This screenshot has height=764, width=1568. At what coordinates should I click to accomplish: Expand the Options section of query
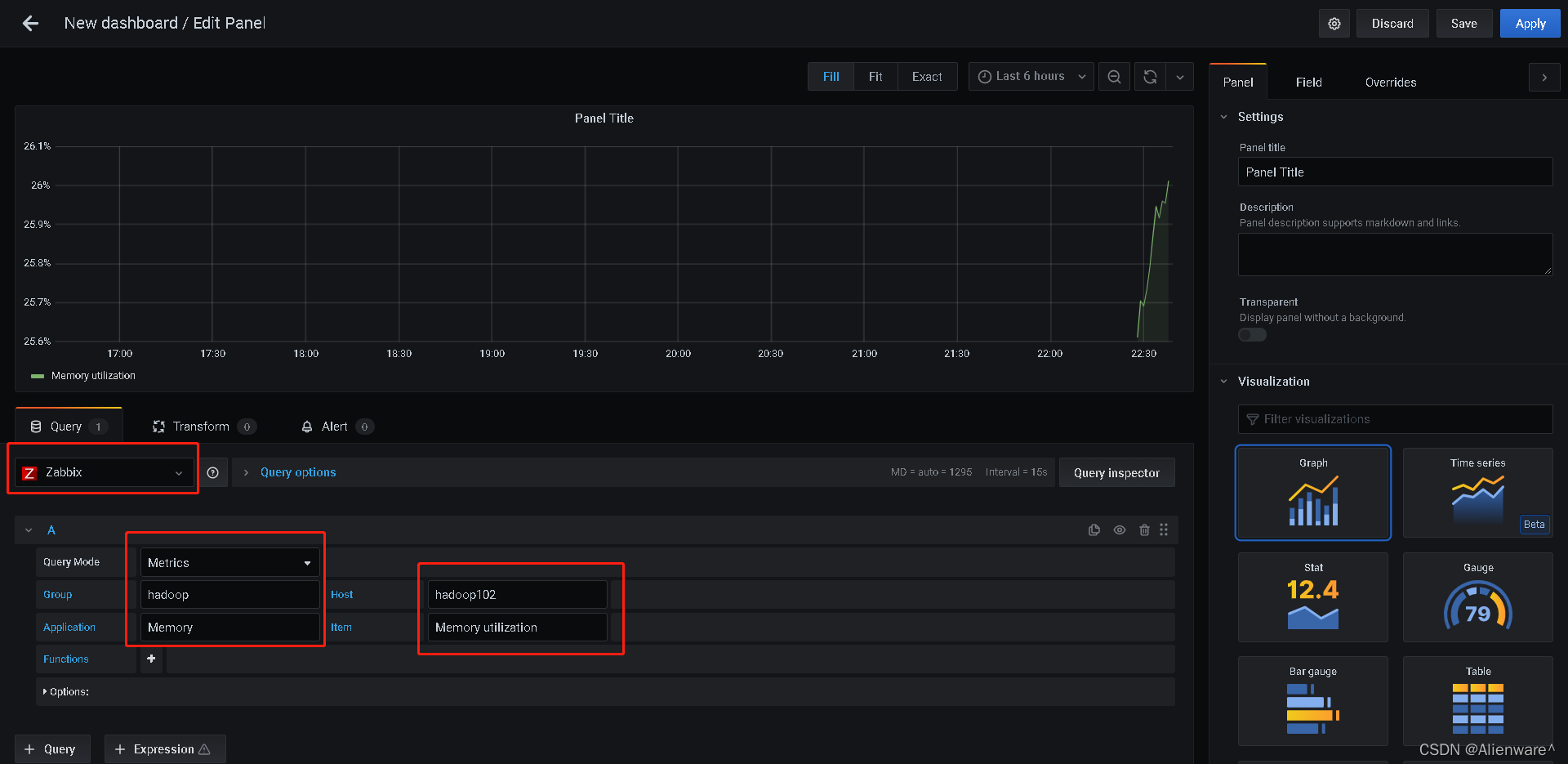pyautogui.click(x=66, y=692)
